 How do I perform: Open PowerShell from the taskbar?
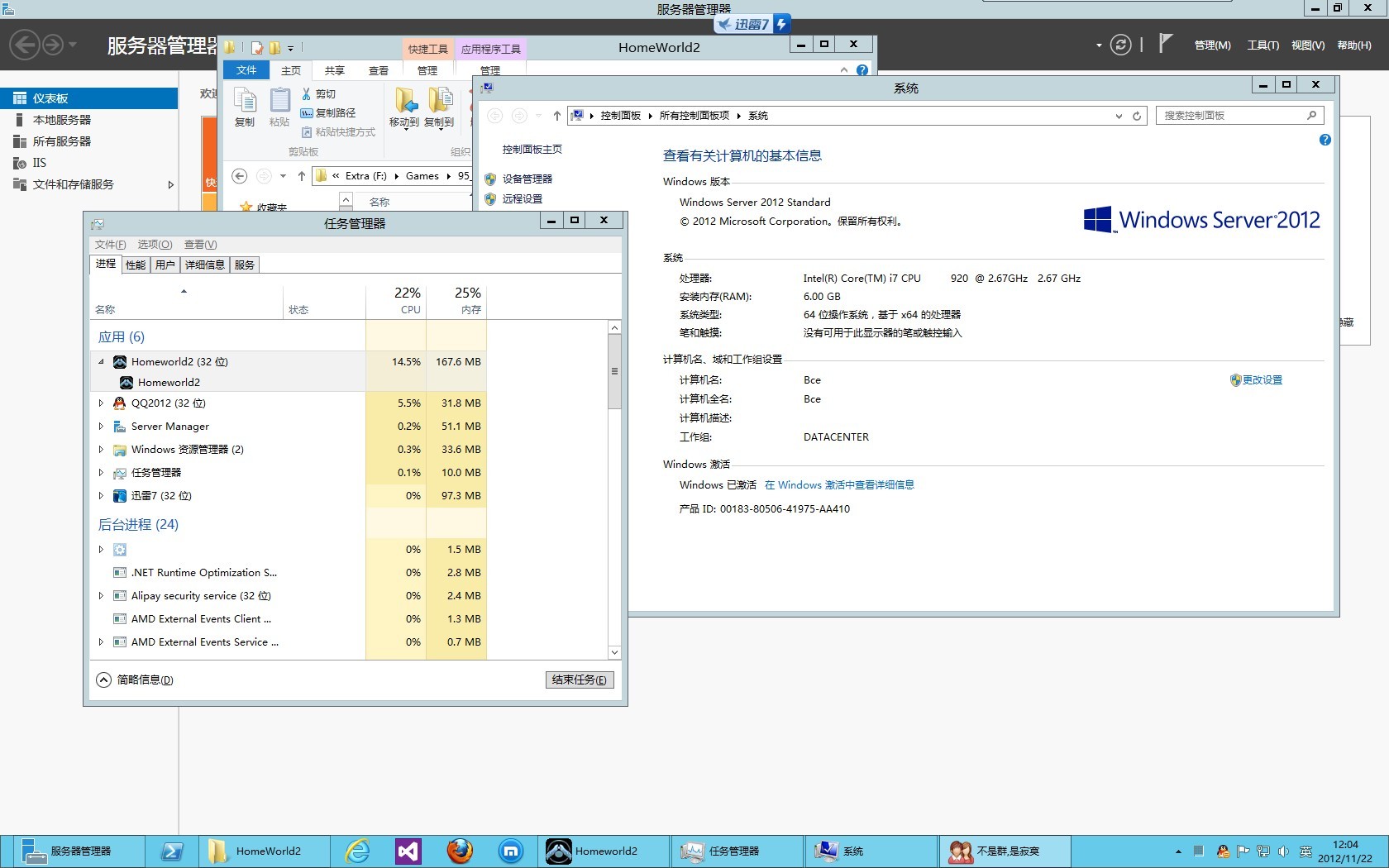tap(172, 851)
